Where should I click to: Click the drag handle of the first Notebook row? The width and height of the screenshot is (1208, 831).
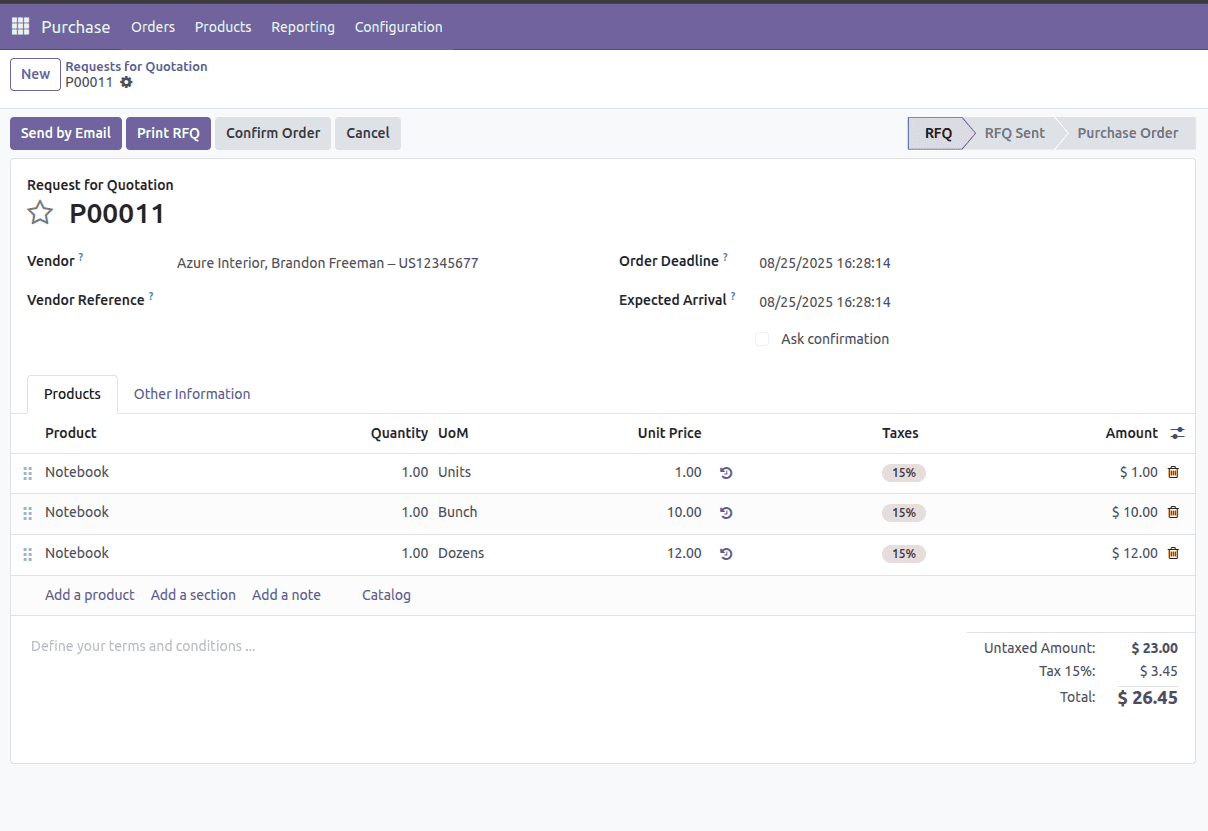[28, 472]
